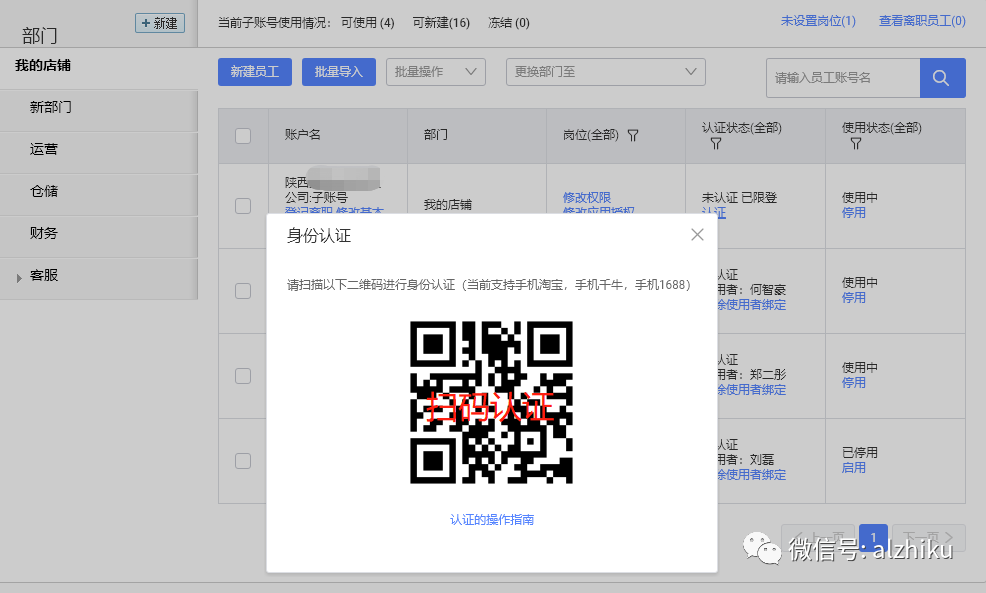This screenshot has width=986, height=593.
Task: Close the 身份认证 dialog with the X
Action: coord(697,235)
